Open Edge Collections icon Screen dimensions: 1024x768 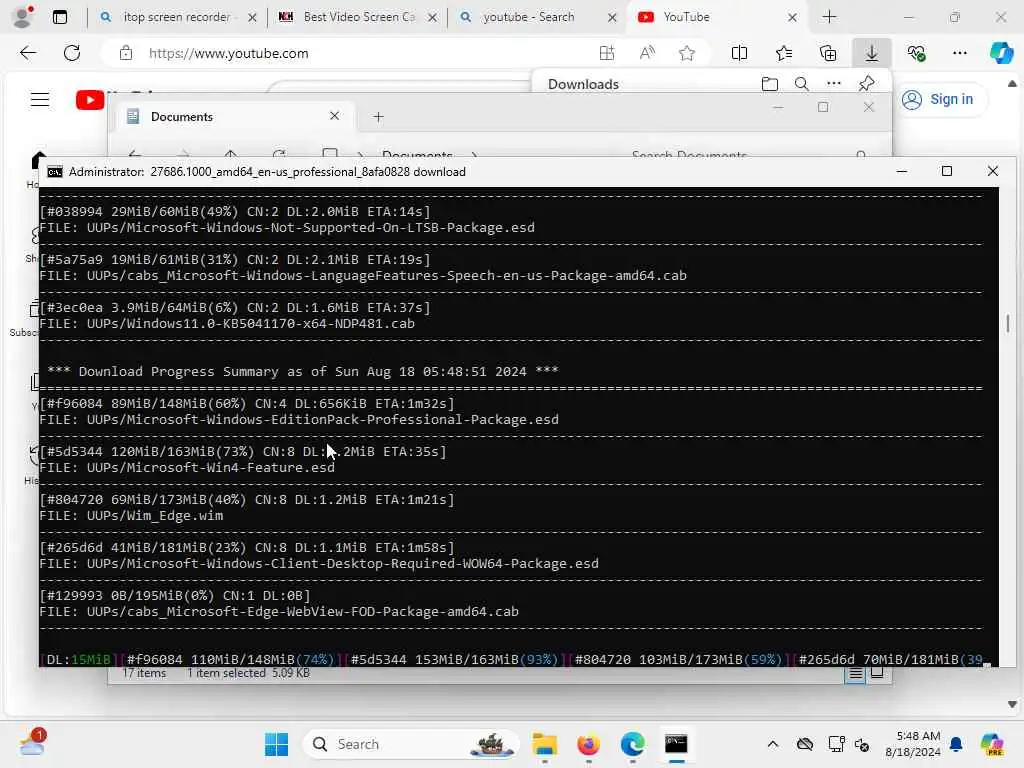tap(827, 53)
